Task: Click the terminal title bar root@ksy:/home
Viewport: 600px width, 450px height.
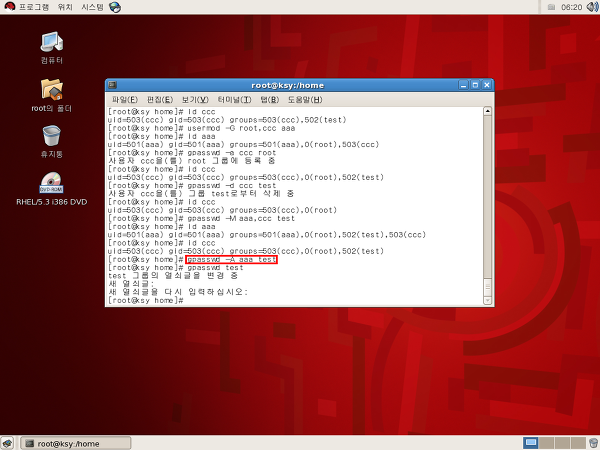Action: tap(287, 85)
